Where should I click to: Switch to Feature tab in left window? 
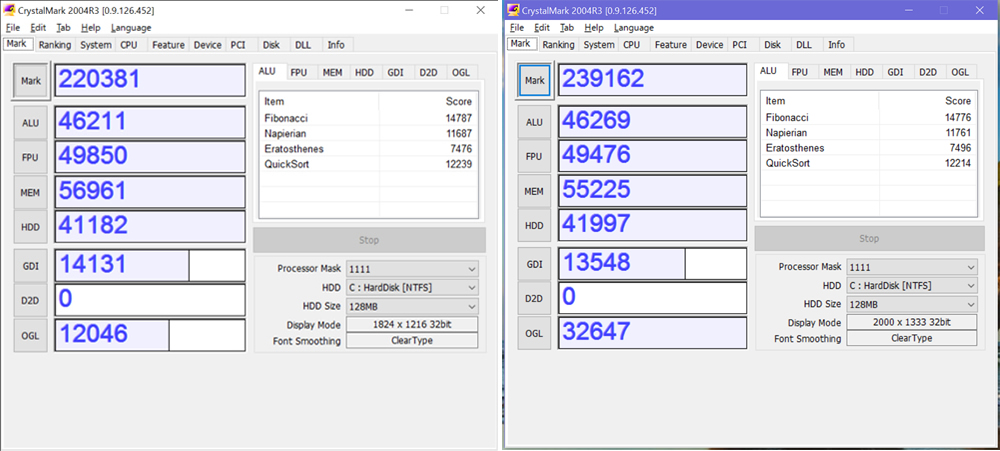(168, 45)
